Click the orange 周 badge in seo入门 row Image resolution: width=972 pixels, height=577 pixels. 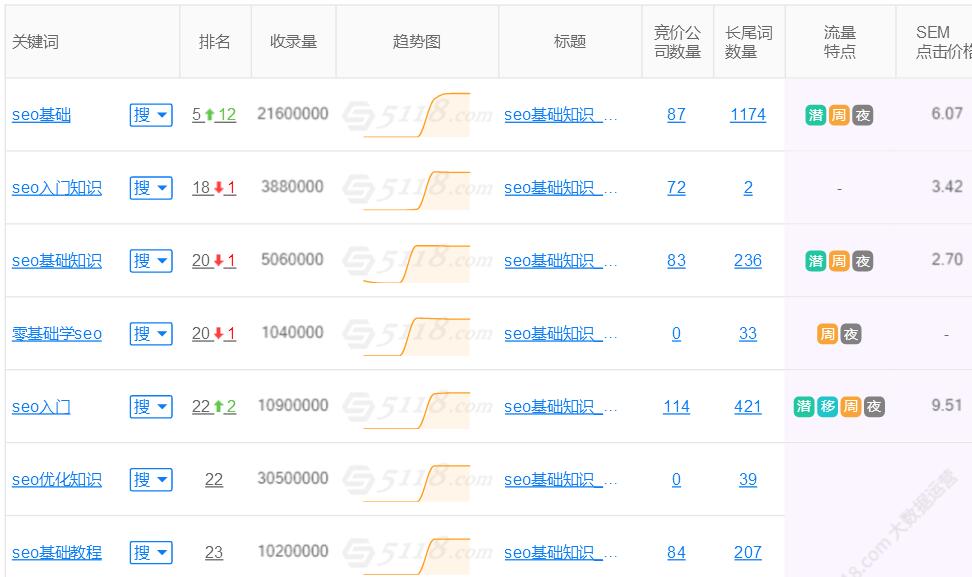click(850, 407)
